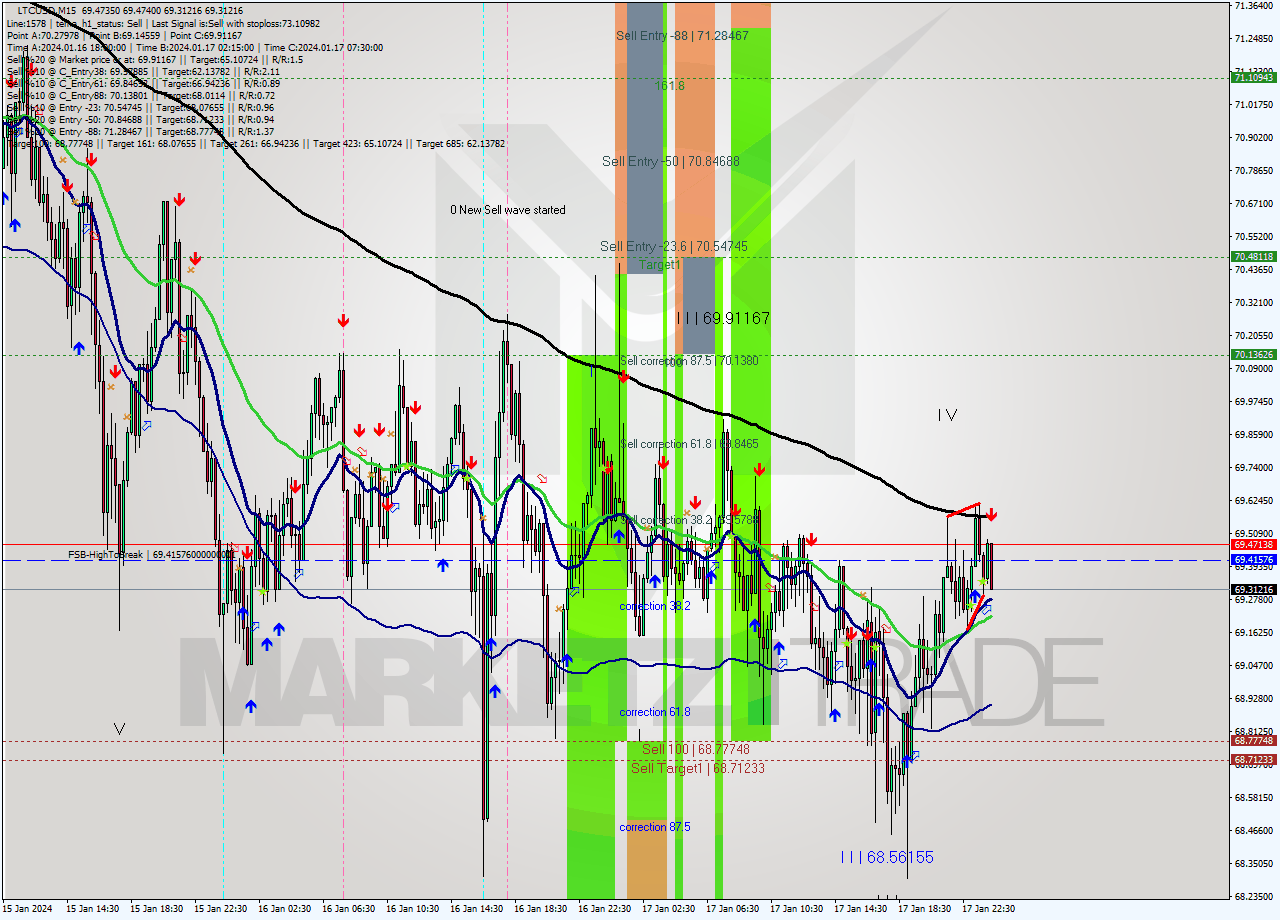The height and width of the screenshot is (920, 1280).
Task: Click the 'Sell Entry -23.6 | 70.54745' label
Action: [x=674, y=246]
